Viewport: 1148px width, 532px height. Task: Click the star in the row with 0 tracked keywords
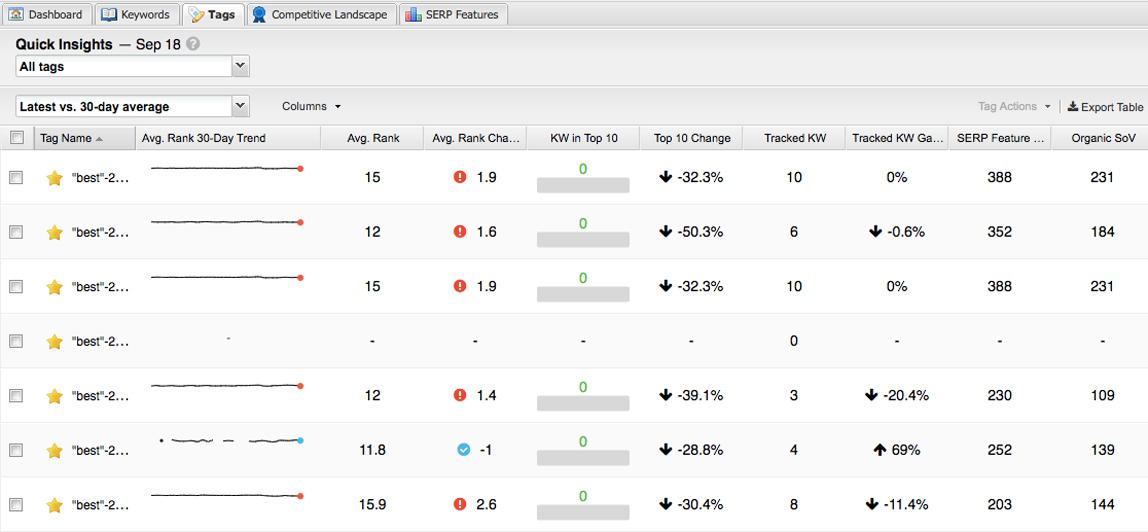(54, 341)
